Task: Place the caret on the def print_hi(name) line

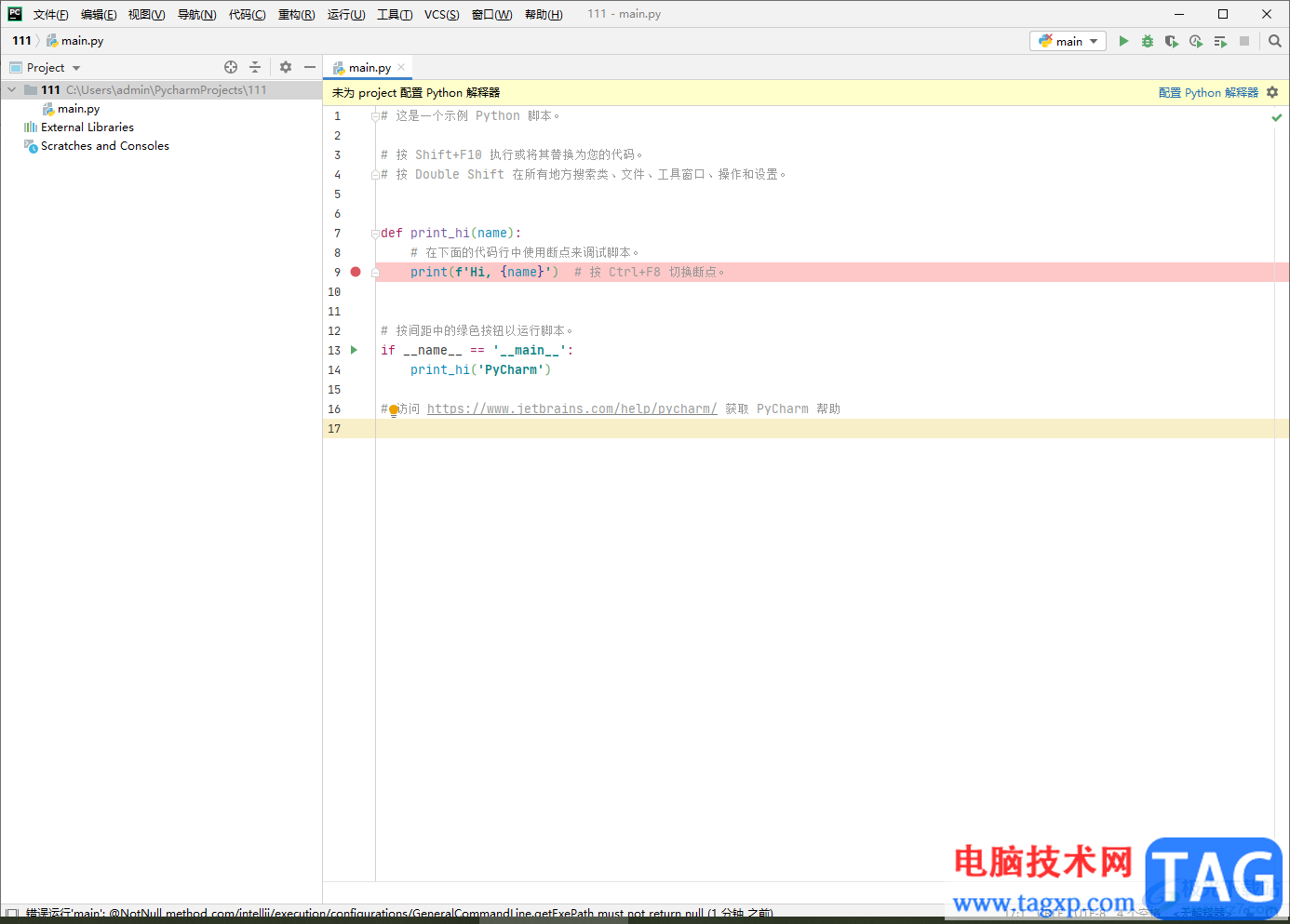Action: [x=451, y=233]
